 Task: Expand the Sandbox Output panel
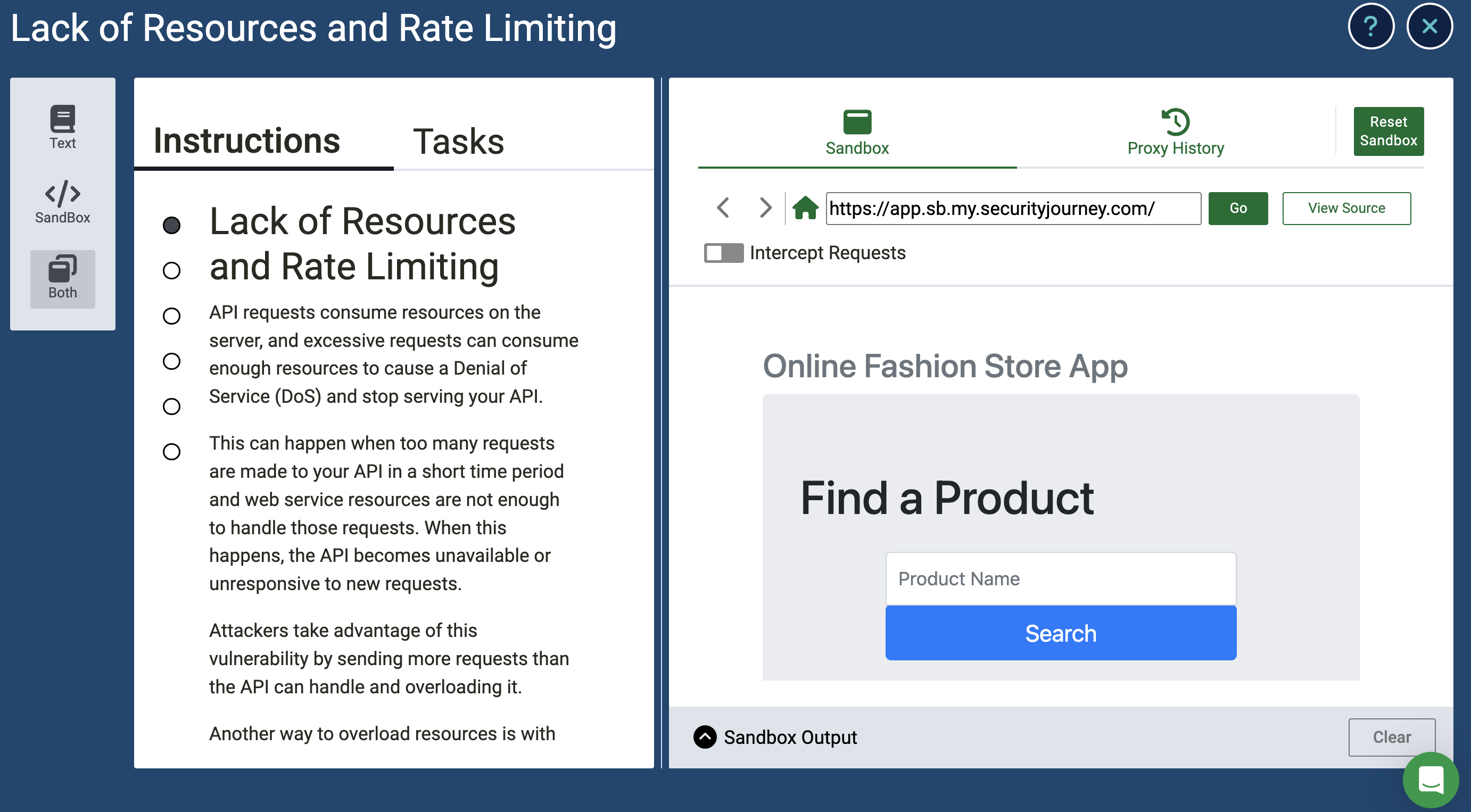705,737
